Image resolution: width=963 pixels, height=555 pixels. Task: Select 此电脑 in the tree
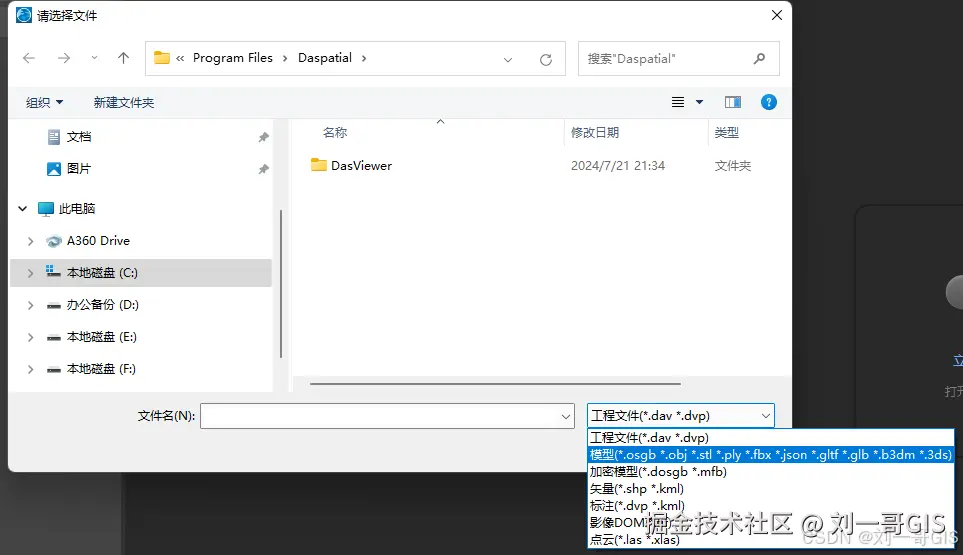coord(77,209)
